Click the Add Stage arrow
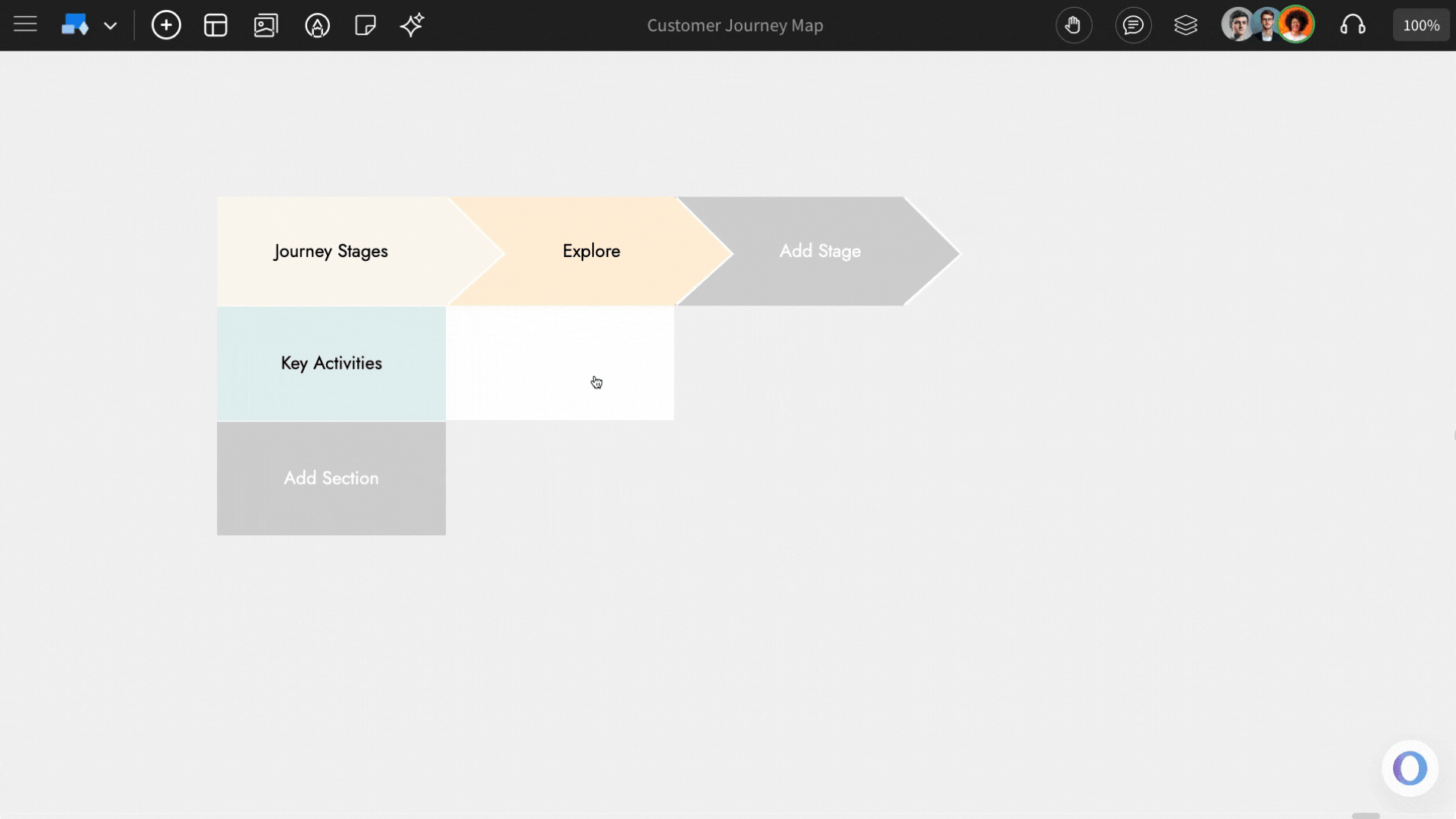Viewport: 1456px width, 819px height. pos(820,251)
